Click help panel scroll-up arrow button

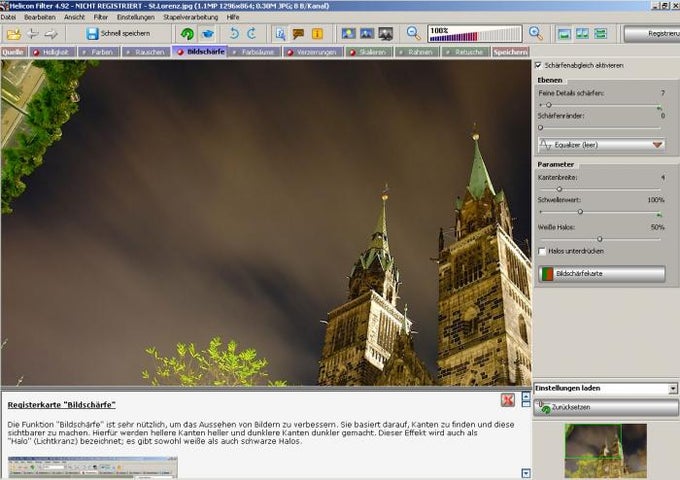coord(526,396)
